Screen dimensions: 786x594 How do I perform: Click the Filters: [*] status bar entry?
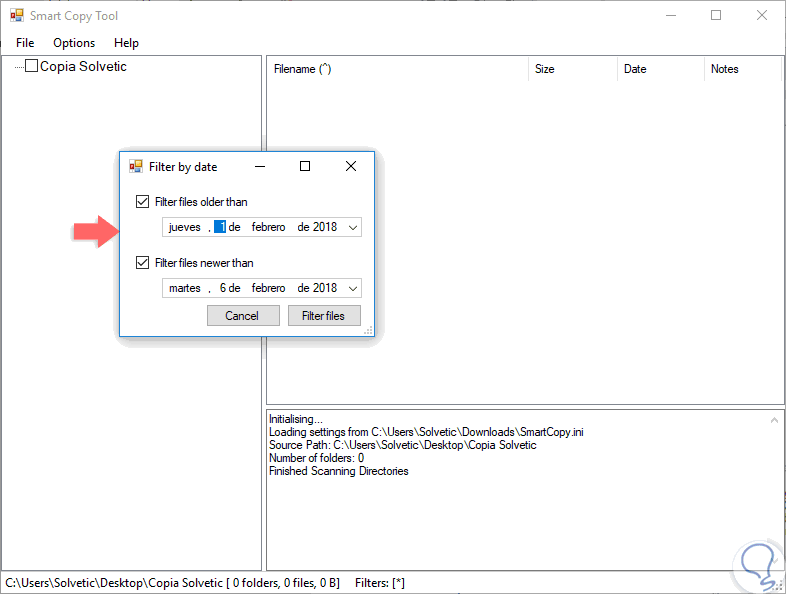379,583
